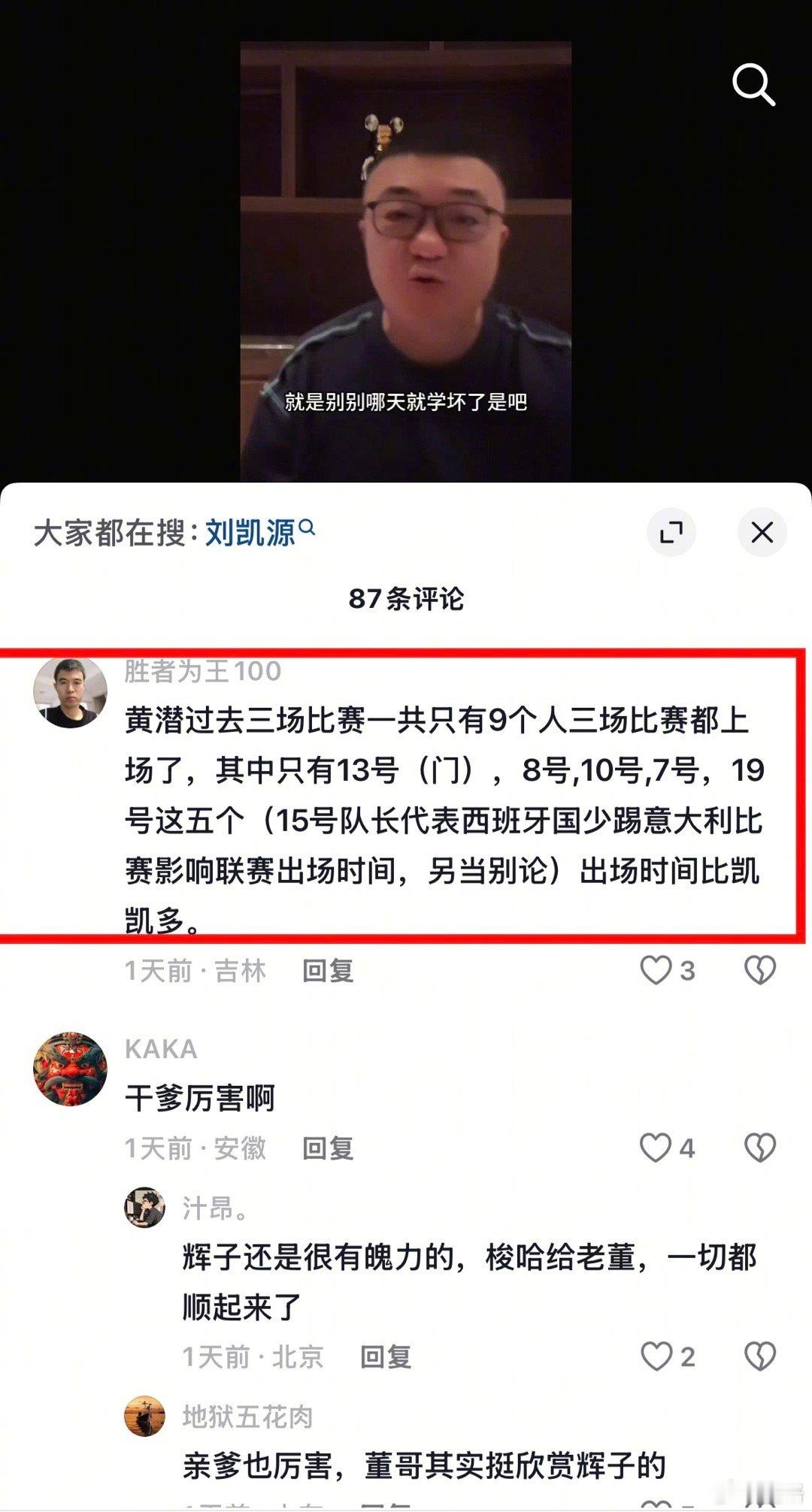The image size is (812, 1512).
Task: Tap the search magnifier icon over the video
Action: coord(753,85)
